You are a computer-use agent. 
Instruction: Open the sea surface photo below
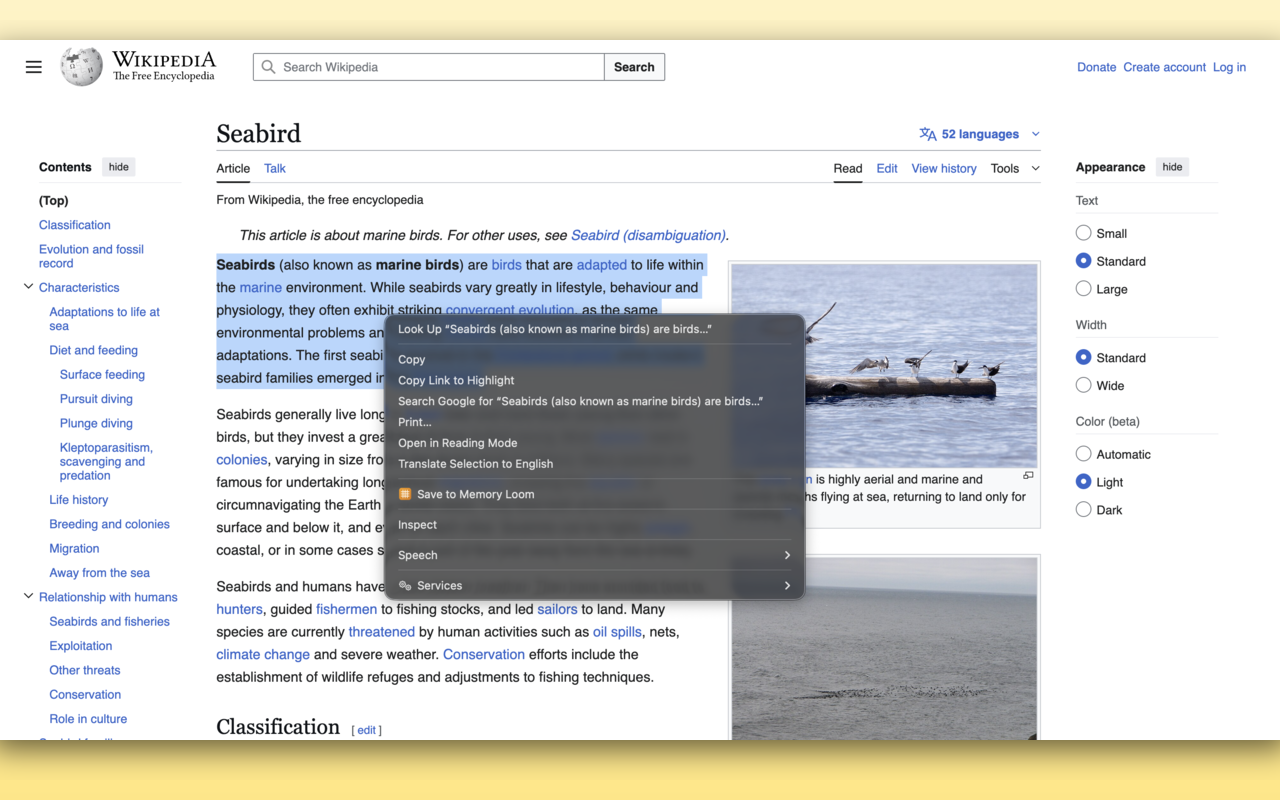point(884,649)
